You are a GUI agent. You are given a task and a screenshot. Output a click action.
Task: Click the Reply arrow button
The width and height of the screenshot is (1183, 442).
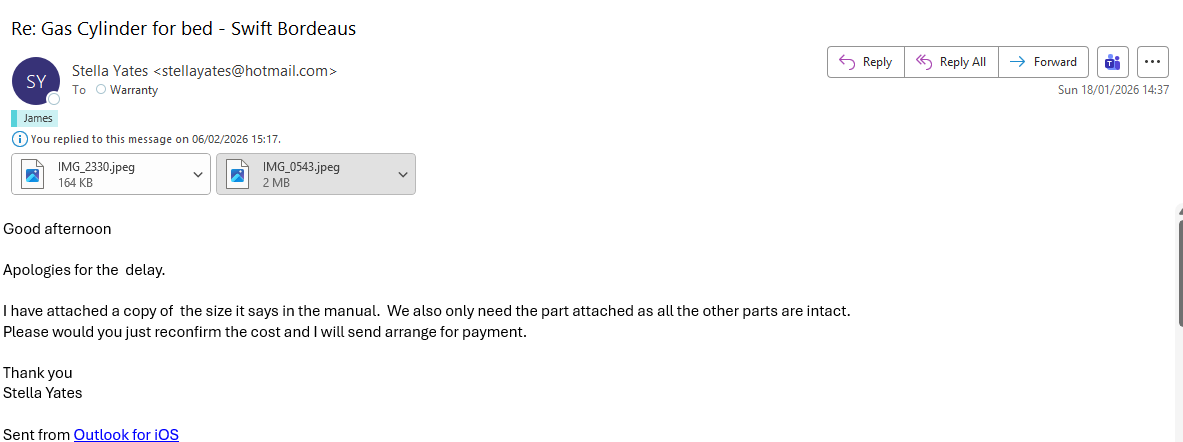pos(866,62)
